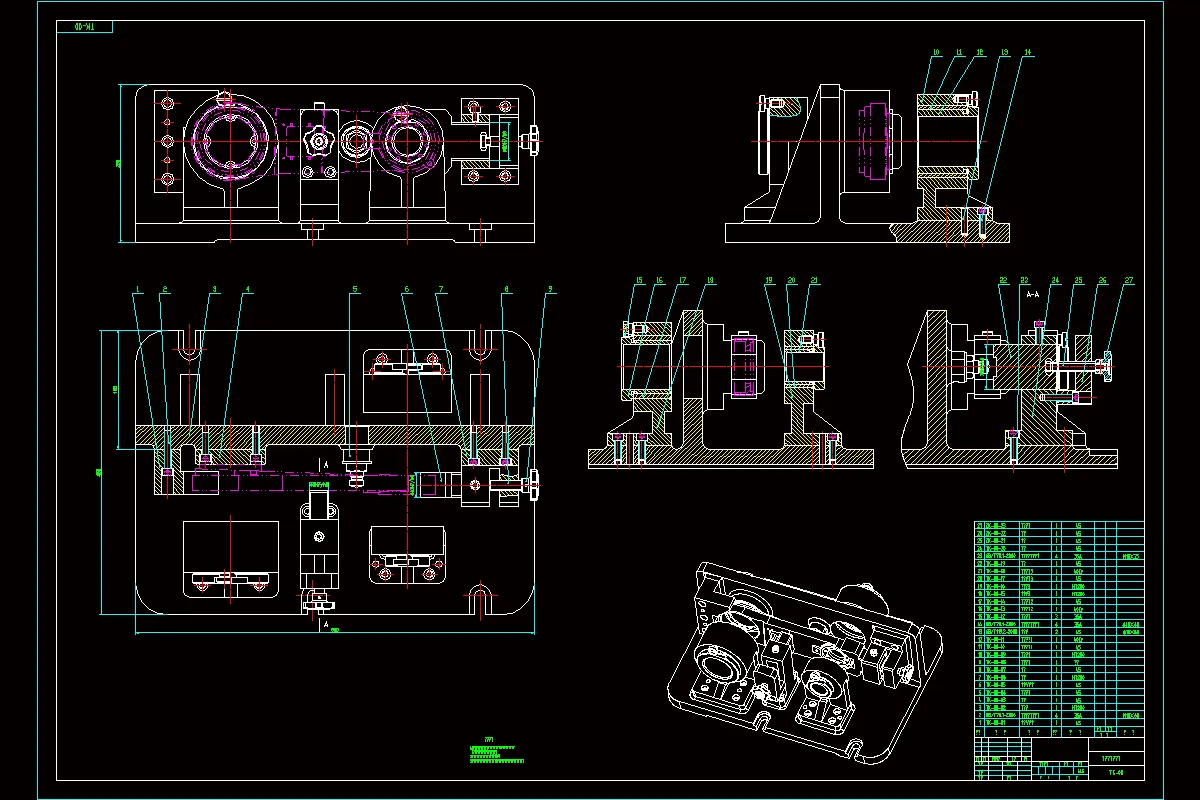Click part balloon number 19
The image size is (1200, 800).
click(x=770, y=281)
